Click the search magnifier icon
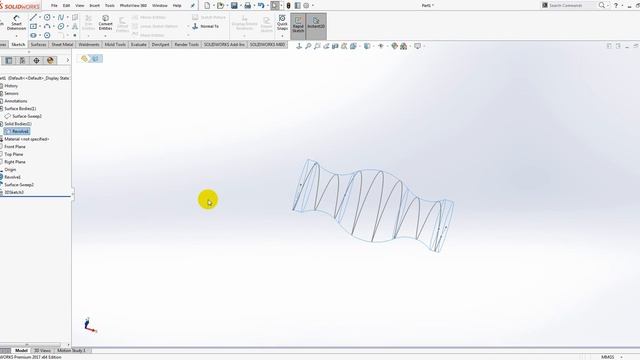640x360 pixels. (602, 5)
